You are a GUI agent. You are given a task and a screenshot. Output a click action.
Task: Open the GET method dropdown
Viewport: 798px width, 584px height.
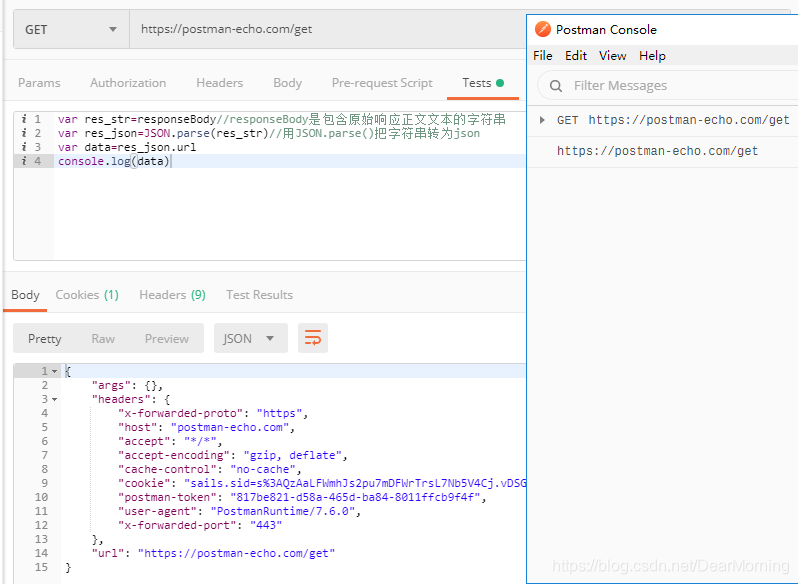pyautogui.click(x=71, y=30)
